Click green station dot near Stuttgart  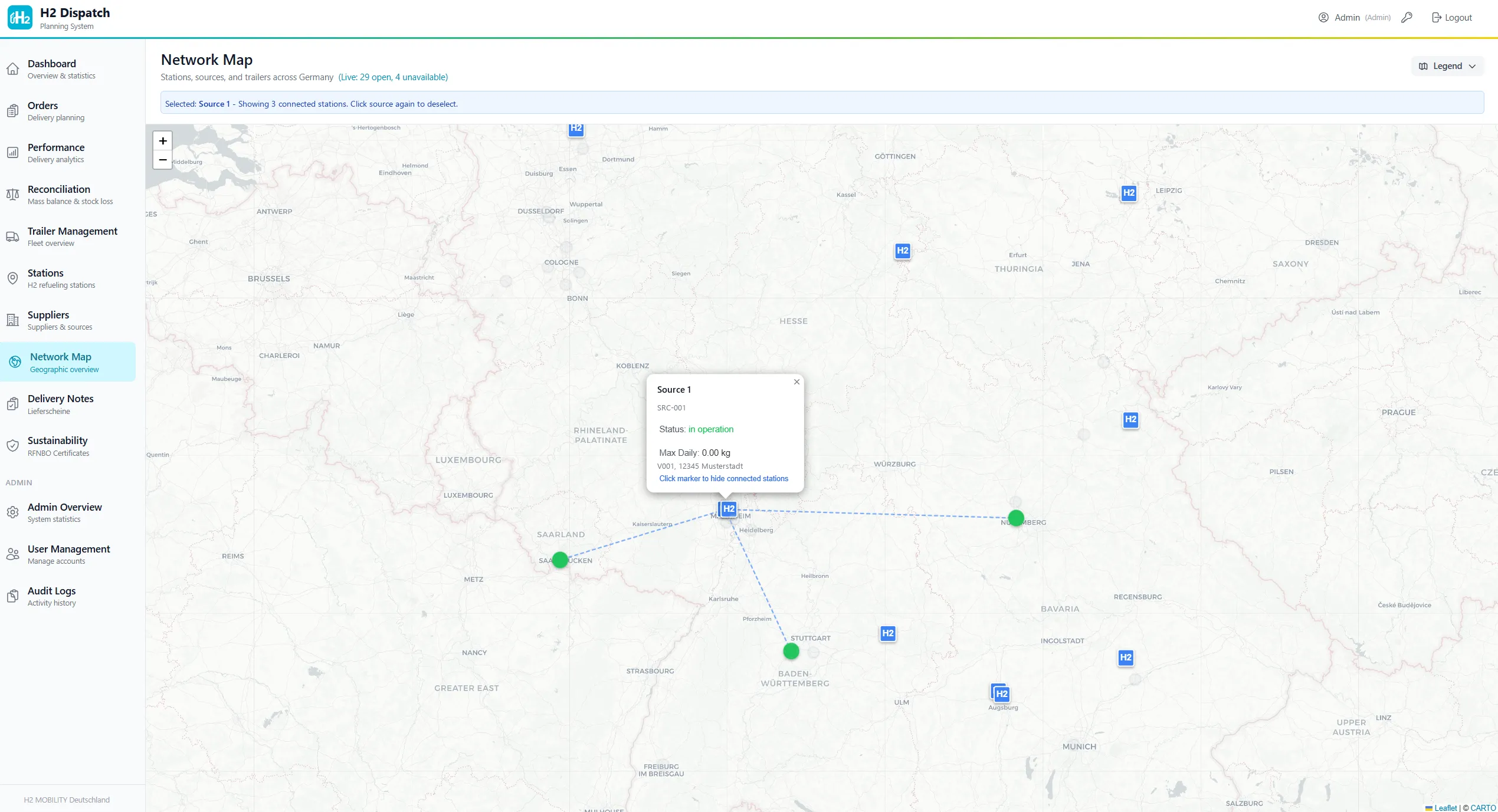791,651
